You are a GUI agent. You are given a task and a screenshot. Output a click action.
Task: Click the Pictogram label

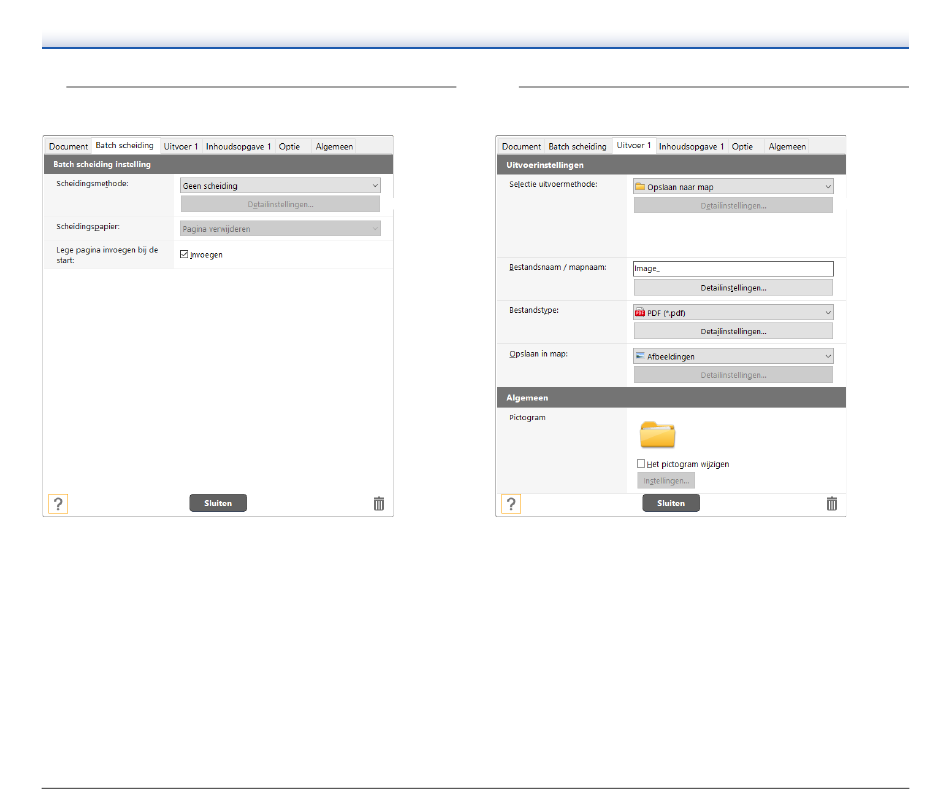(x=527, y=418)
